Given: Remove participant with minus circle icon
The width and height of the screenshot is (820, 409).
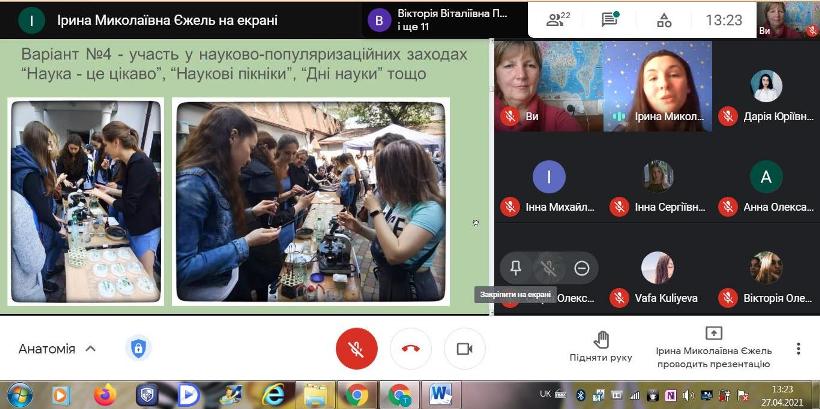Looking at the screenshot, I should click(x=582, y=268).
